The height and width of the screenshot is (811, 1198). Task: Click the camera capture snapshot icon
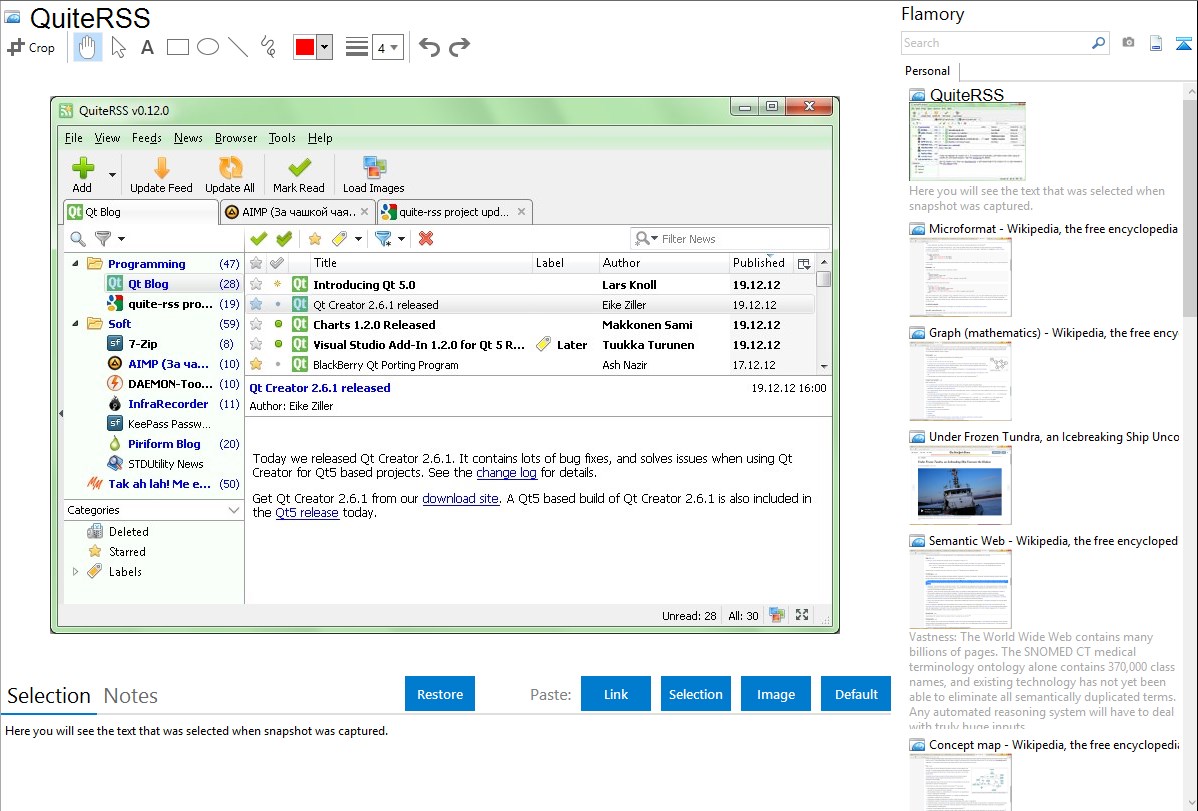click(1128, 43)
